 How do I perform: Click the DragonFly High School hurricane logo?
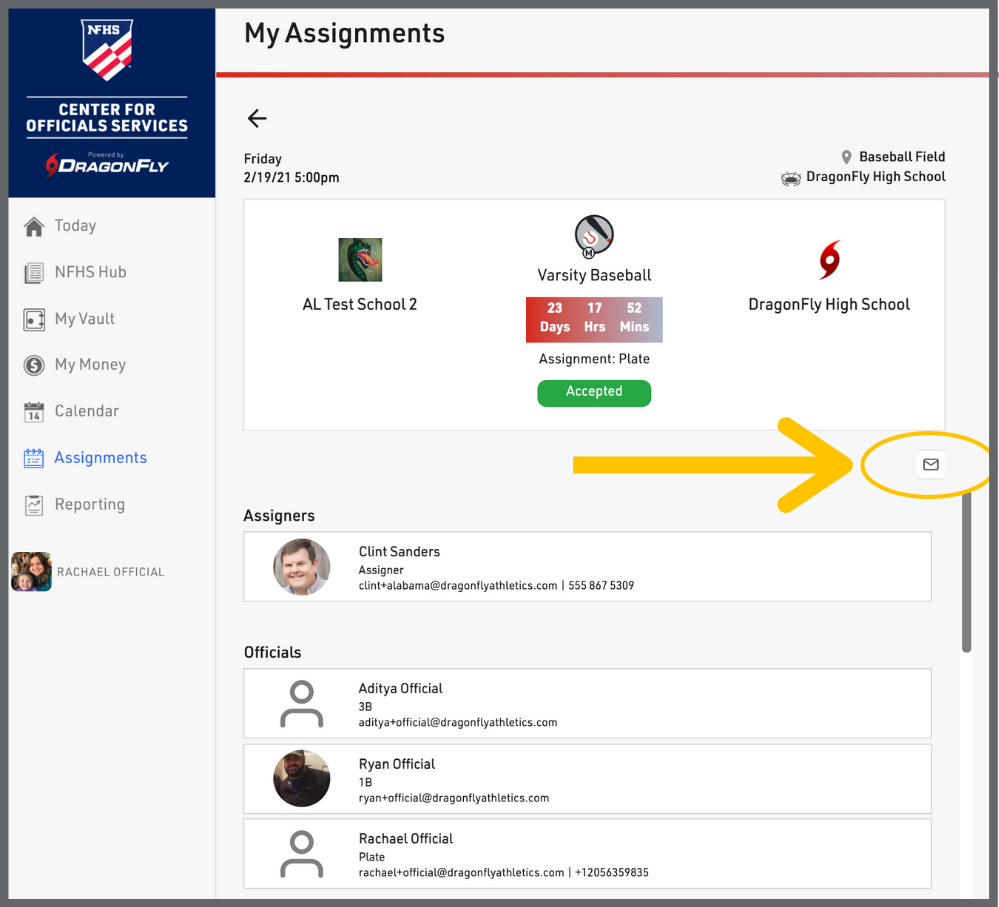point(829,260)
